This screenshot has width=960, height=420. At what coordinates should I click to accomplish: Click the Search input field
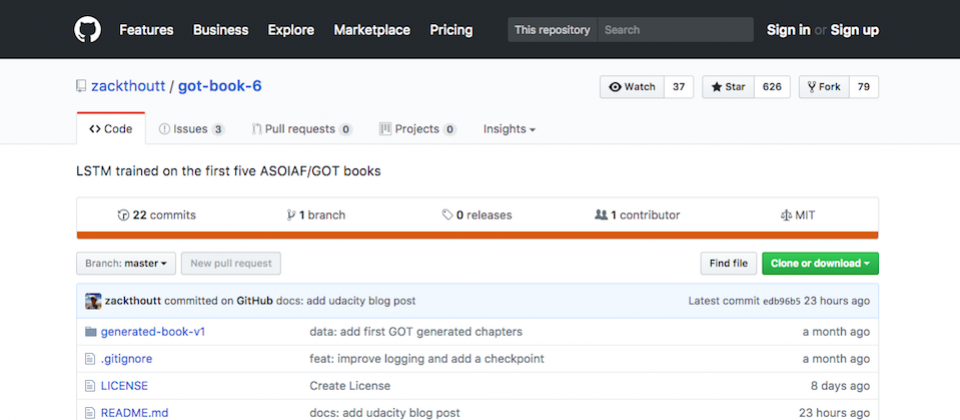coord(675,29)
